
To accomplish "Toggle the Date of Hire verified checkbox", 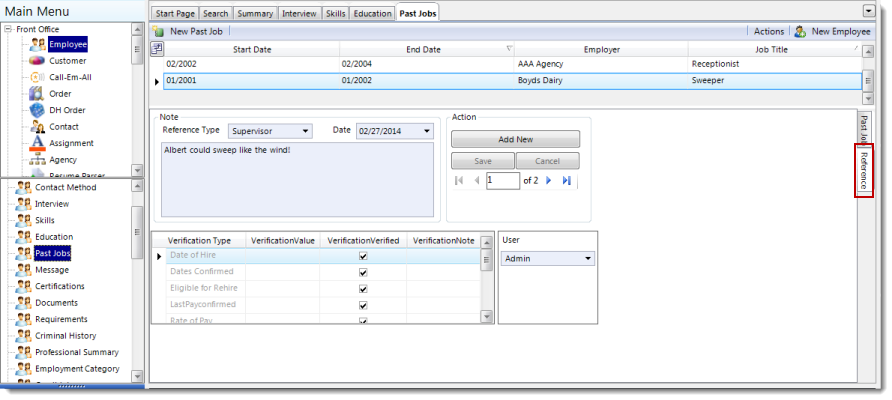I will click(x=363, y=256).
